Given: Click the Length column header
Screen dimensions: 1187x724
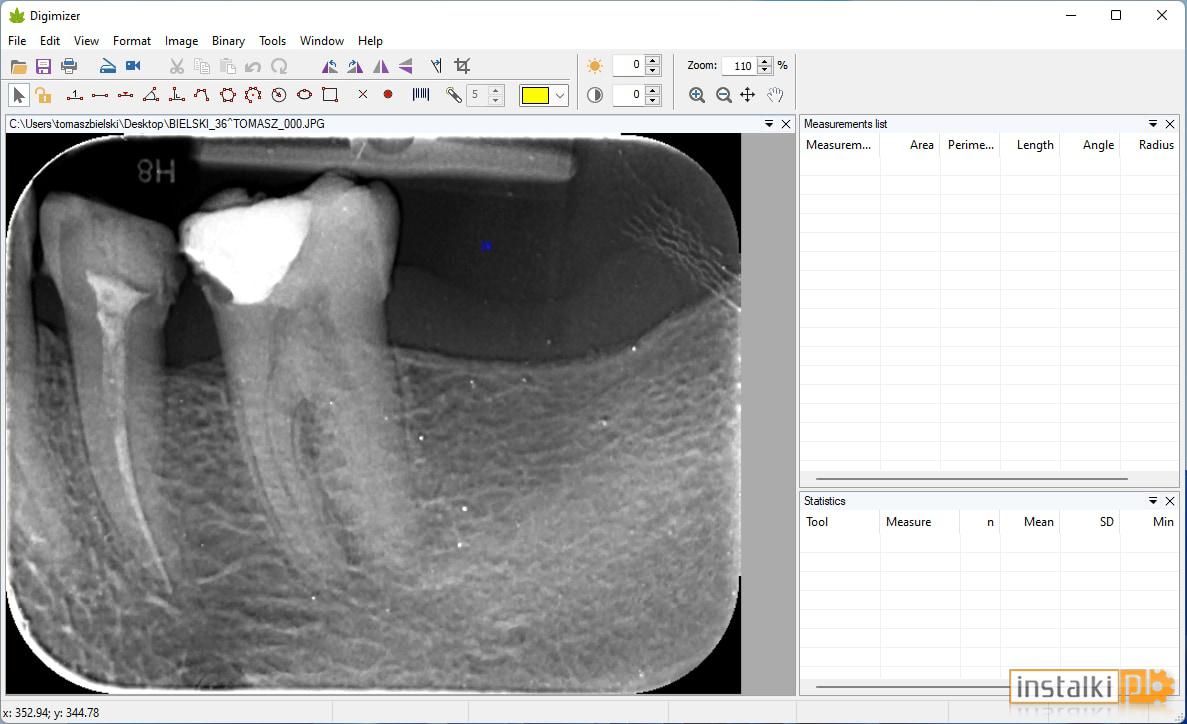Looking at the screenshot, I should tap(1034, 145).
